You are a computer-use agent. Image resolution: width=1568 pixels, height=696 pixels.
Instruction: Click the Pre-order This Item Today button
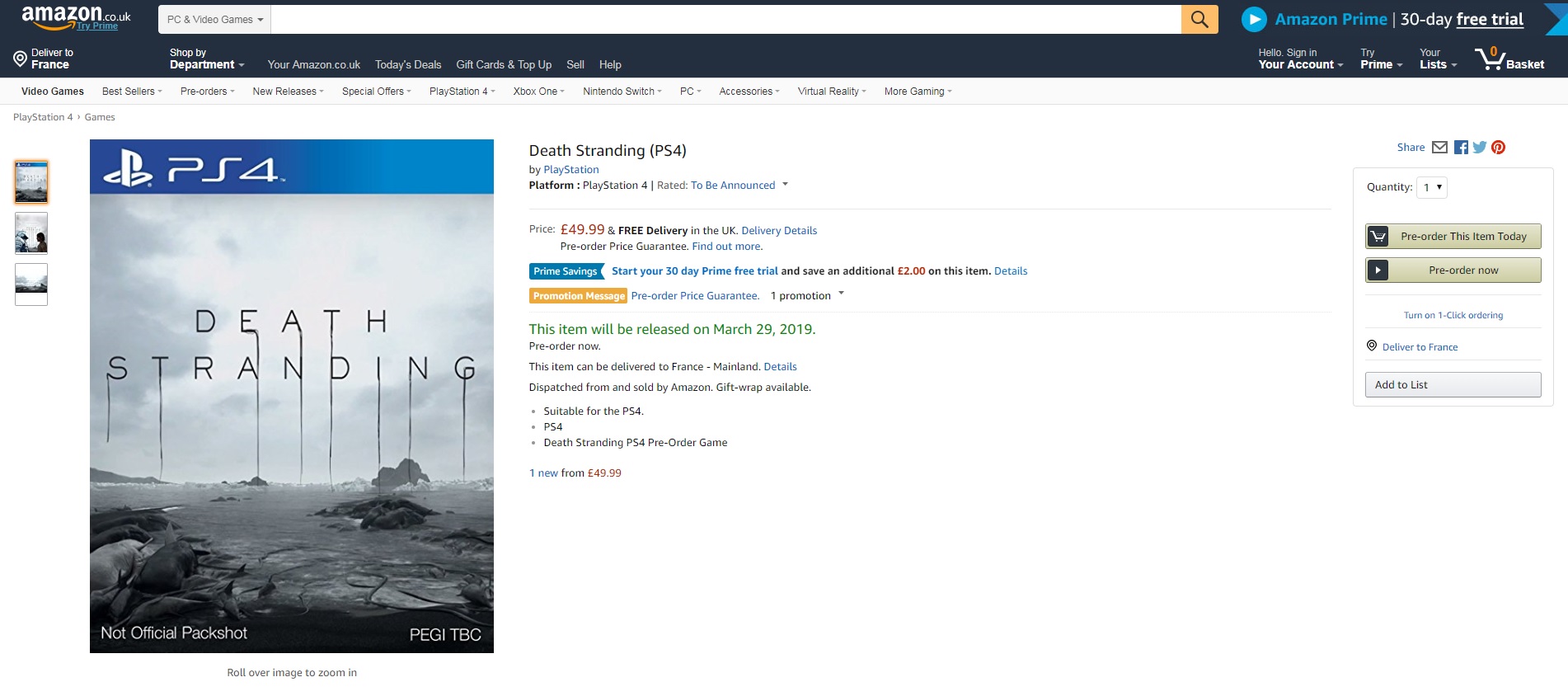(1453, 237)
